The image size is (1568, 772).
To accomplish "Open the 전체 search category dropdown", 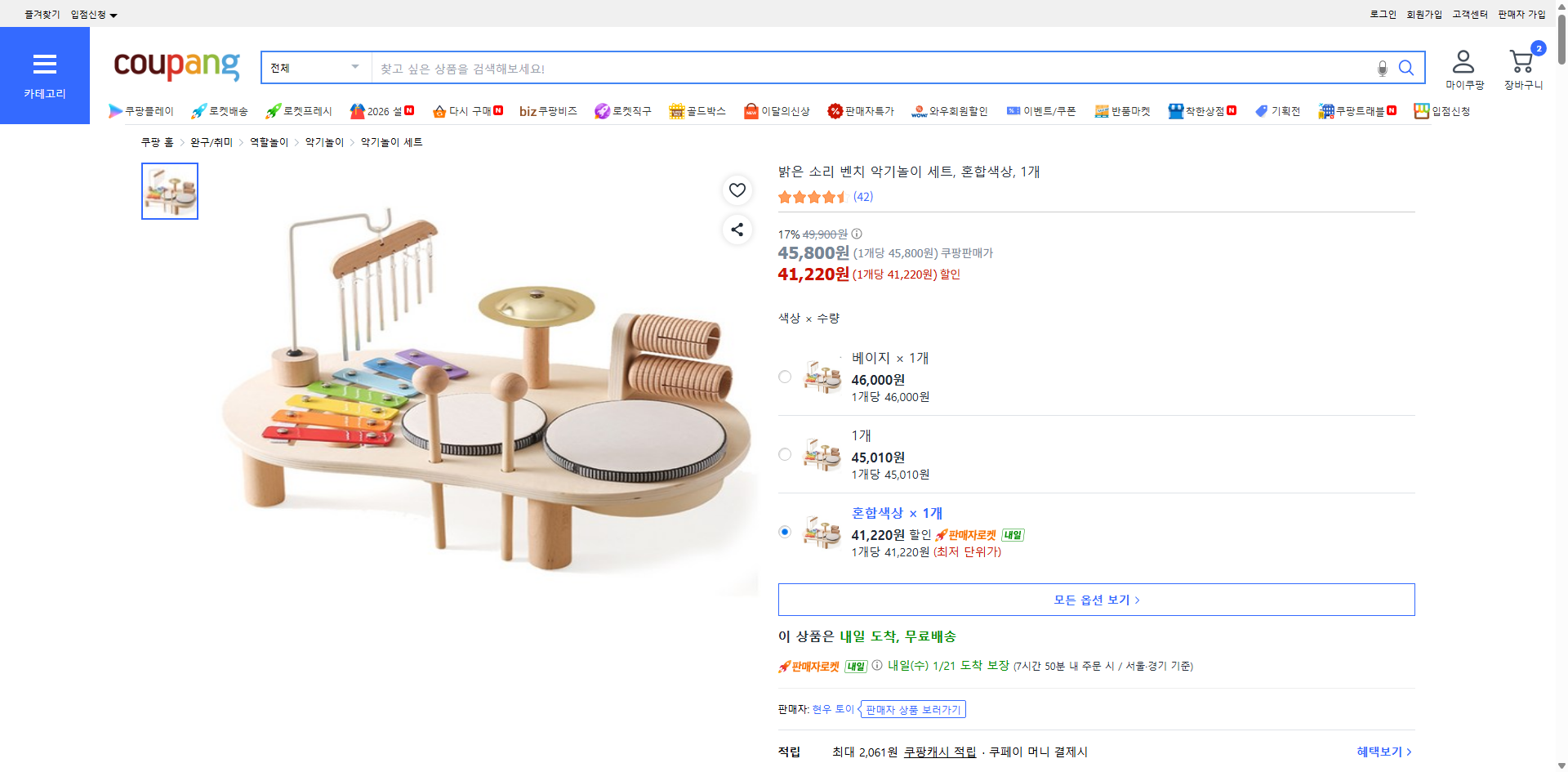I will [315, 67].
